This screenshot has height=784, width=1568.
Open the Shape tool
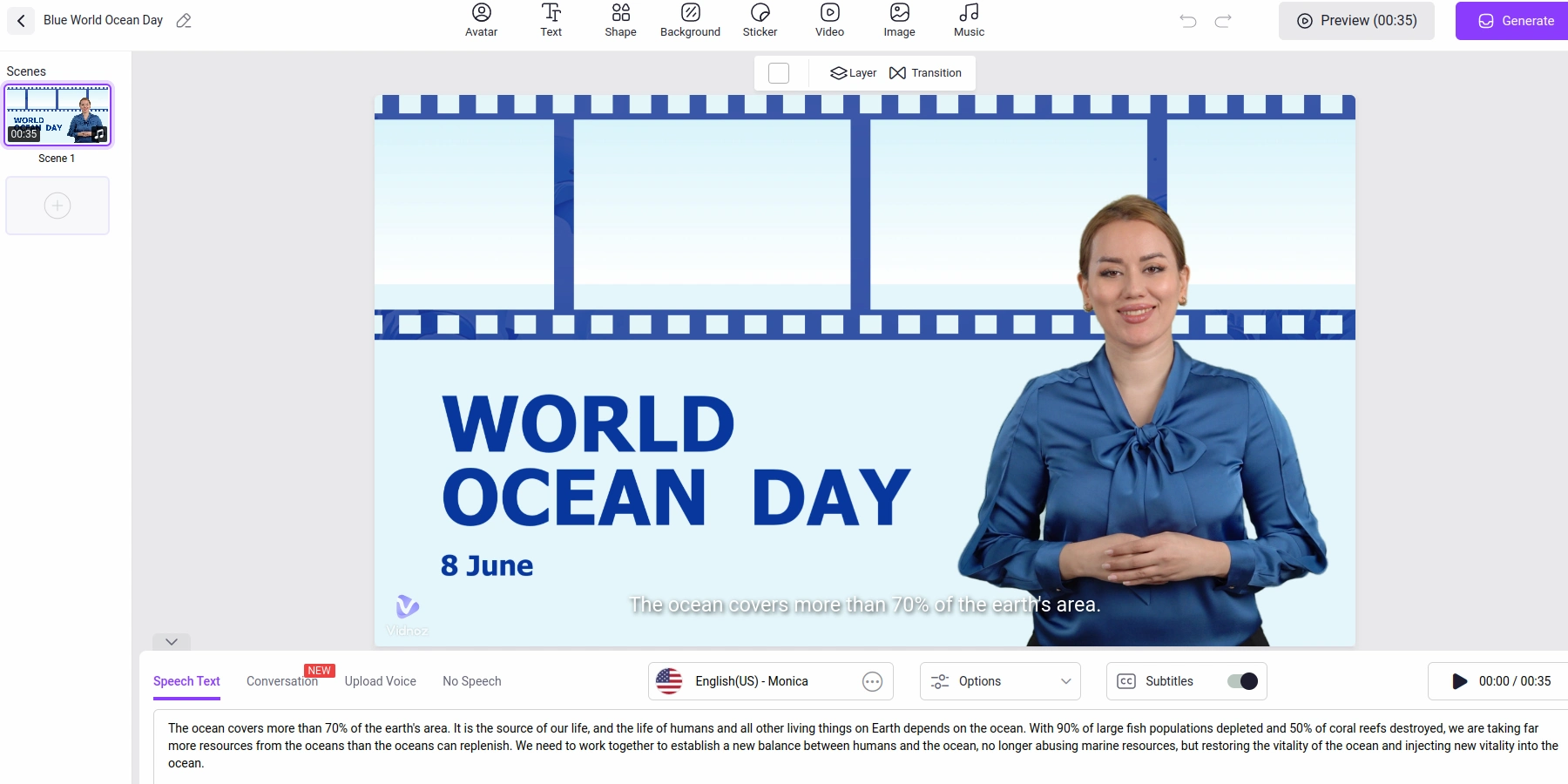(620, 20)
